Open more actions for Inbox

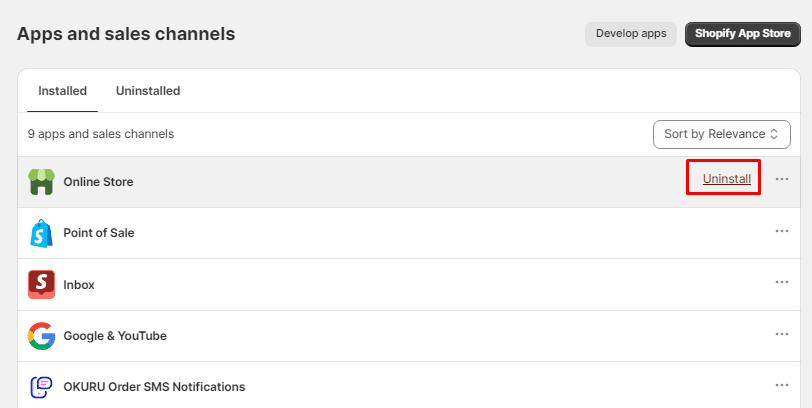click(782, 282)
